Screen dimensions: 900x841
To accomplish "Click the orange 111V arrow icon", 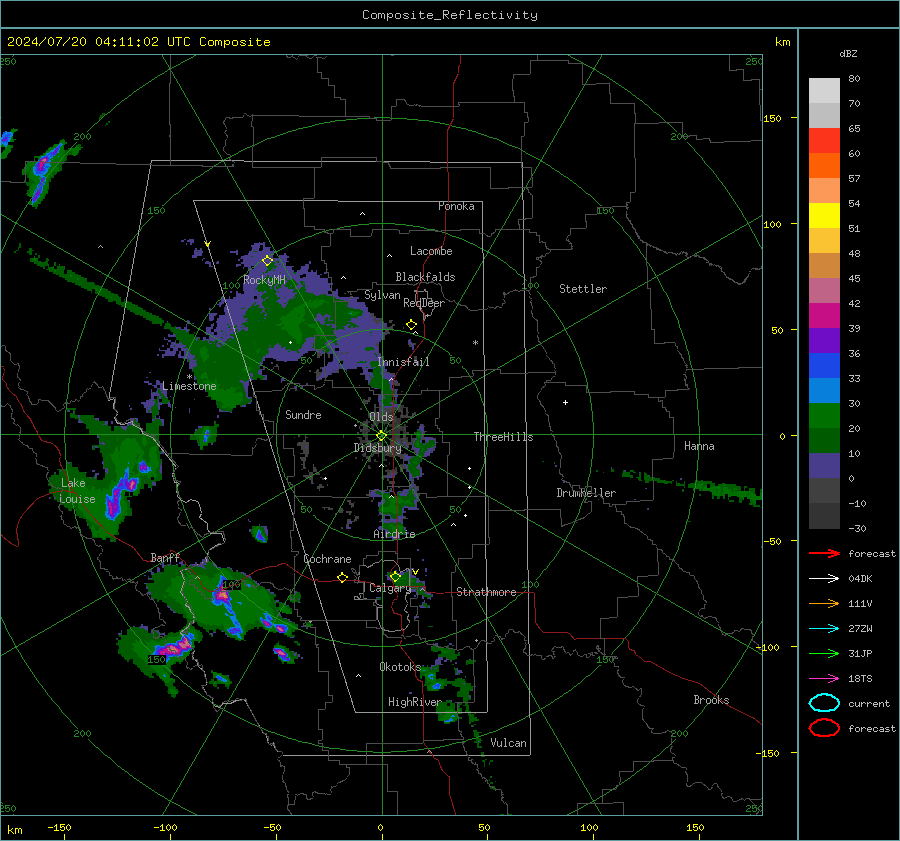I will click(824, 603).
